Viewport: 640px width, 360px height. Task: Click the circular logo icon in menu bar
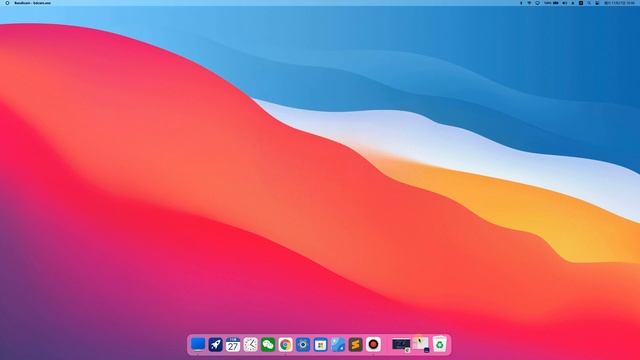pos(7,3)
